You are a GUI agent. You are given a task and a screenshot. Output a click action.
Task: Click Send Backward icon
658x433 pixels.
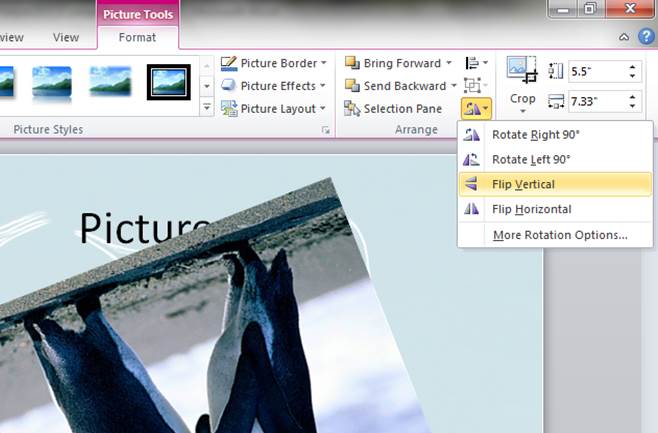pyautogui.click(x=352, y=86)
